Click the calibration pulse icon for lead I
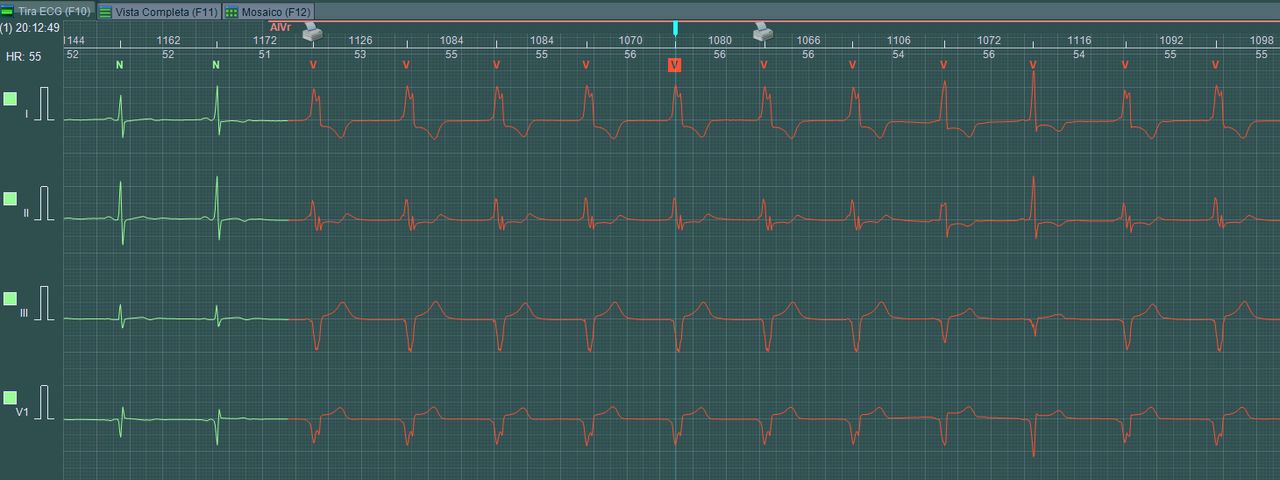The image size is (1280, 480). coord(43,103)
